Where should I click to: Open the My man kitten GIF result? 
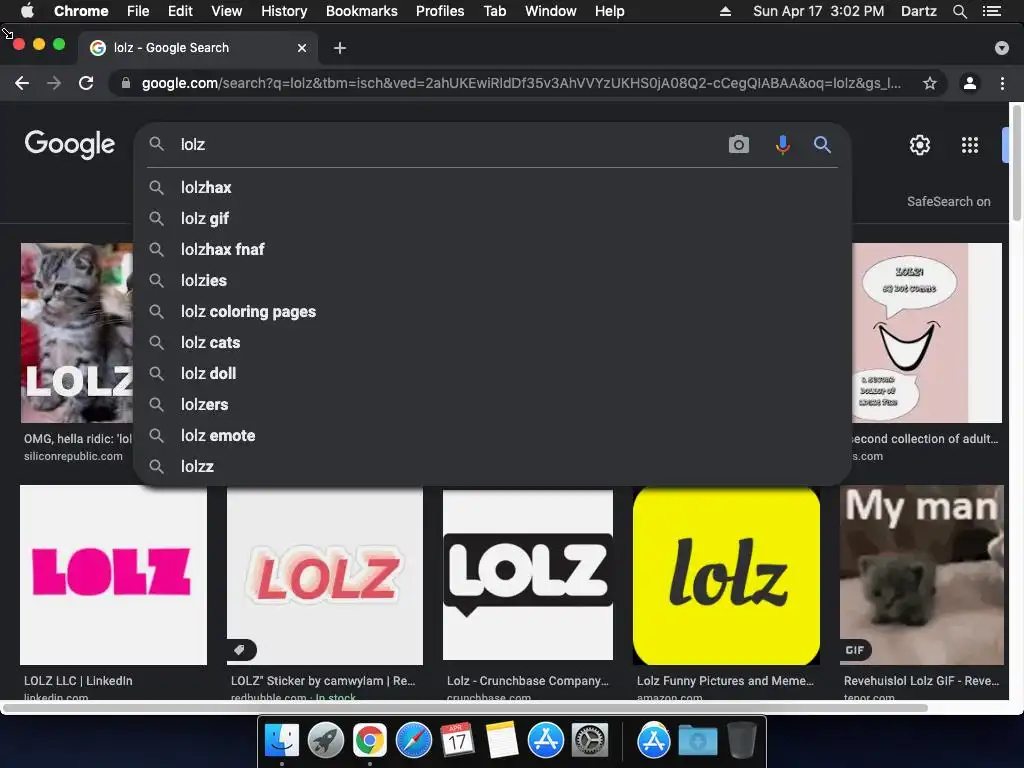click(x=921, y=575)
